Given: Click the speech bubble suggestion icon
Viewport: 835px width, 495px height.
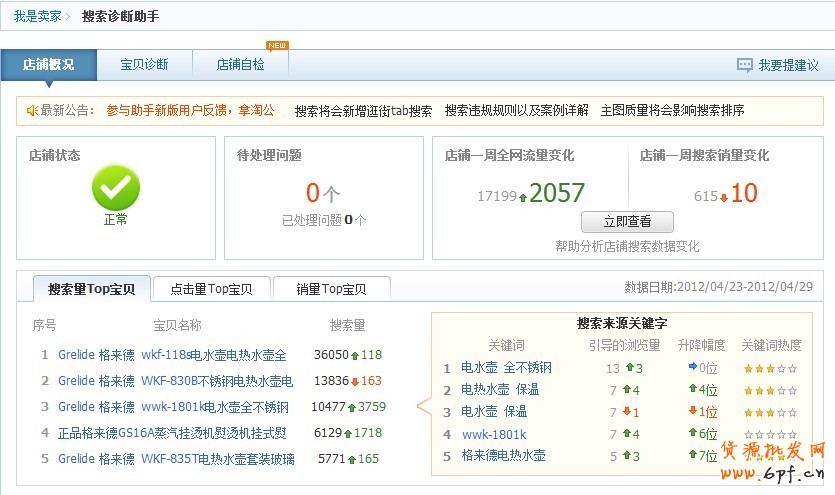Looking at the screenshot, I should click(x=744, y=65).
